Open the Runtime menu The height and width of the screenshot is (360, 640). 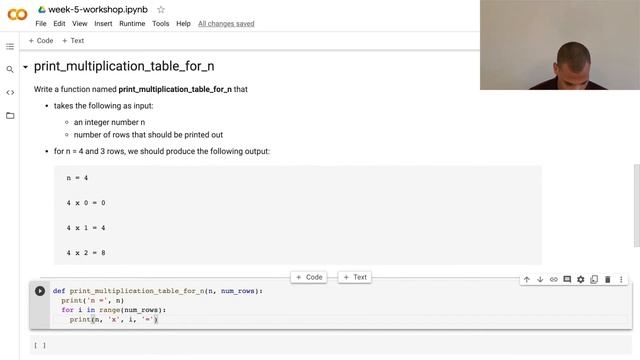[x=132, y=24]
